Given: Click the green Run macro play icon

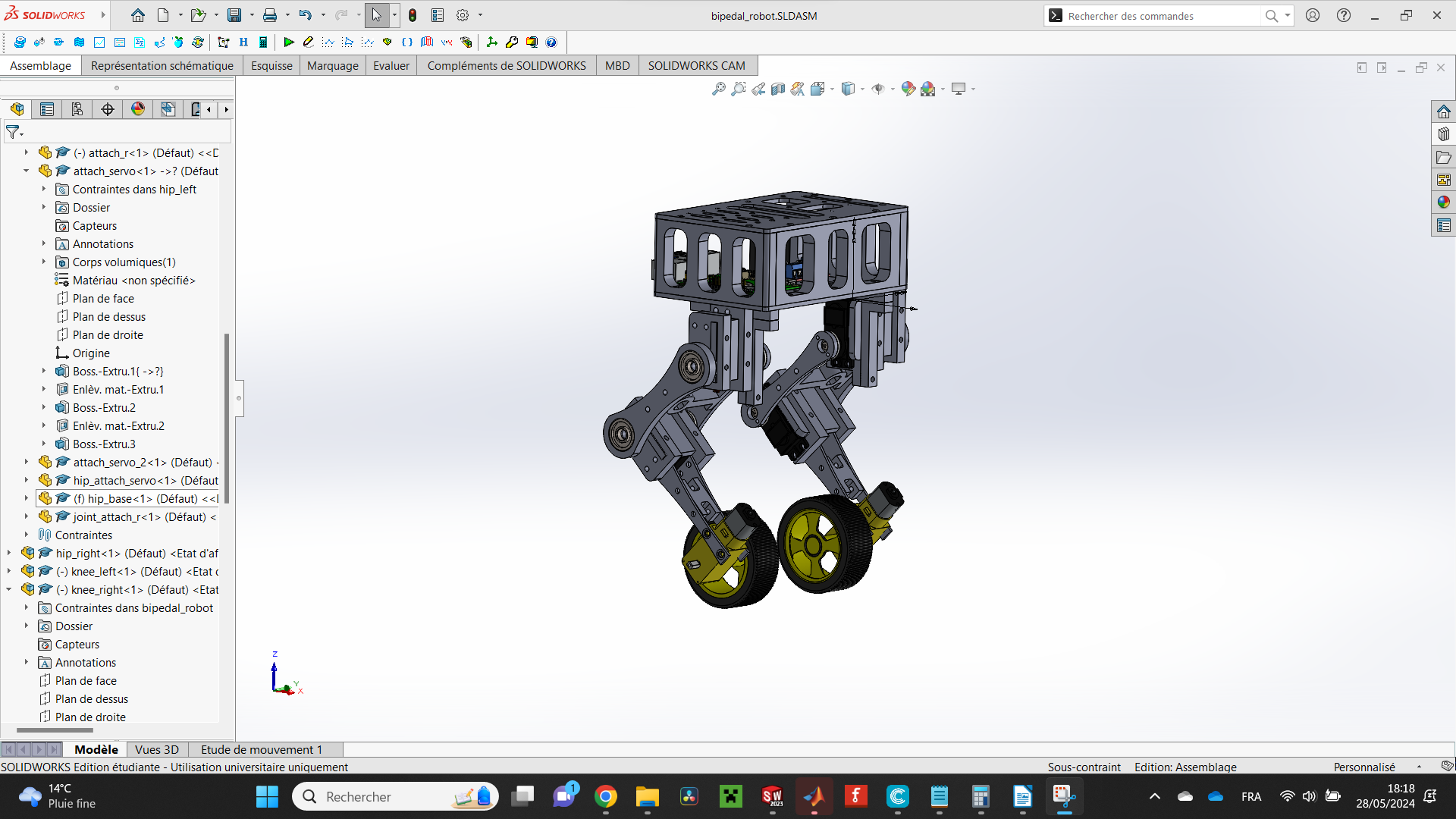Looking at the screenshot, I should click(289, 42).
